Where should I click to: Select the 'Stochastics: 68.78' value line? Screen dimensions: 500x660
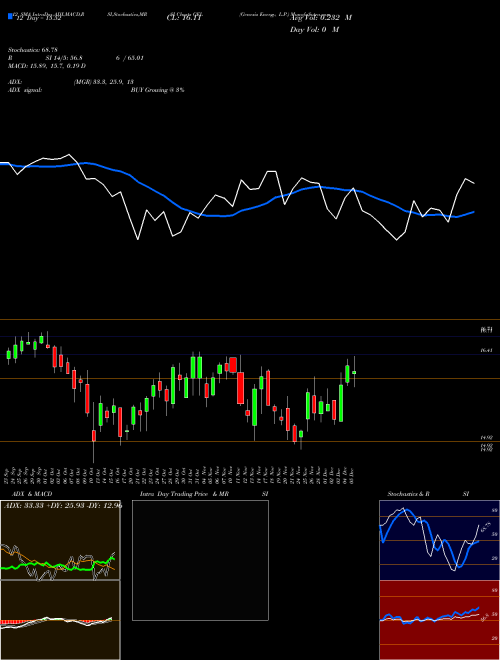click(x=33, y=50)
